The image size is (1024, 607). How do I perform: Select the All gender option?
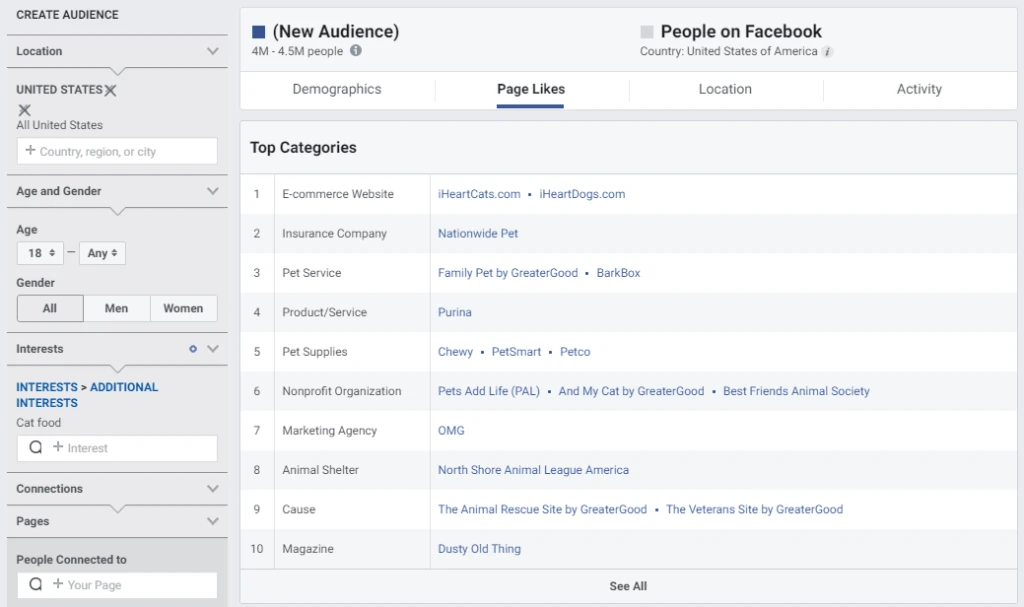50,309
